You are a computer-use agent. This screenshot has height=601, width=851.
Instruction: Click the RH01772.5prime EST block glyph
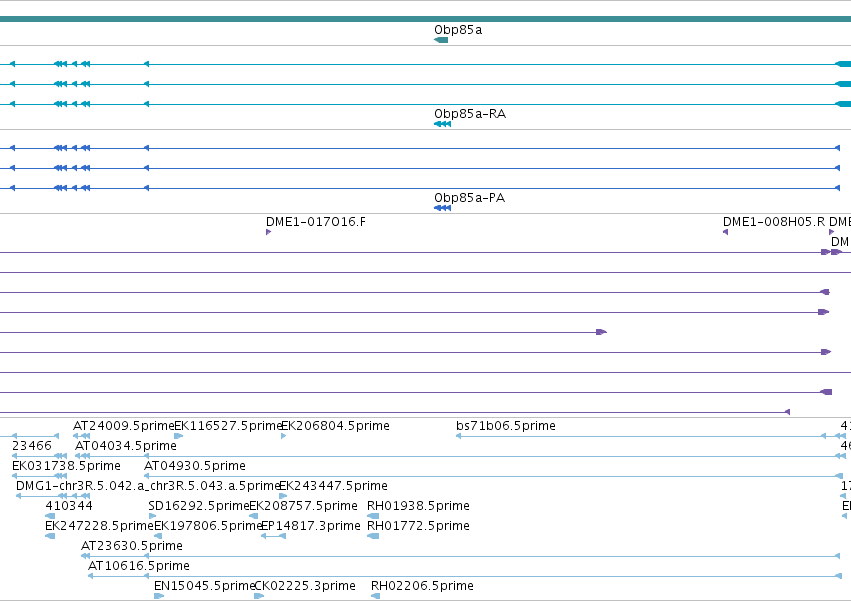coord(373,536)
